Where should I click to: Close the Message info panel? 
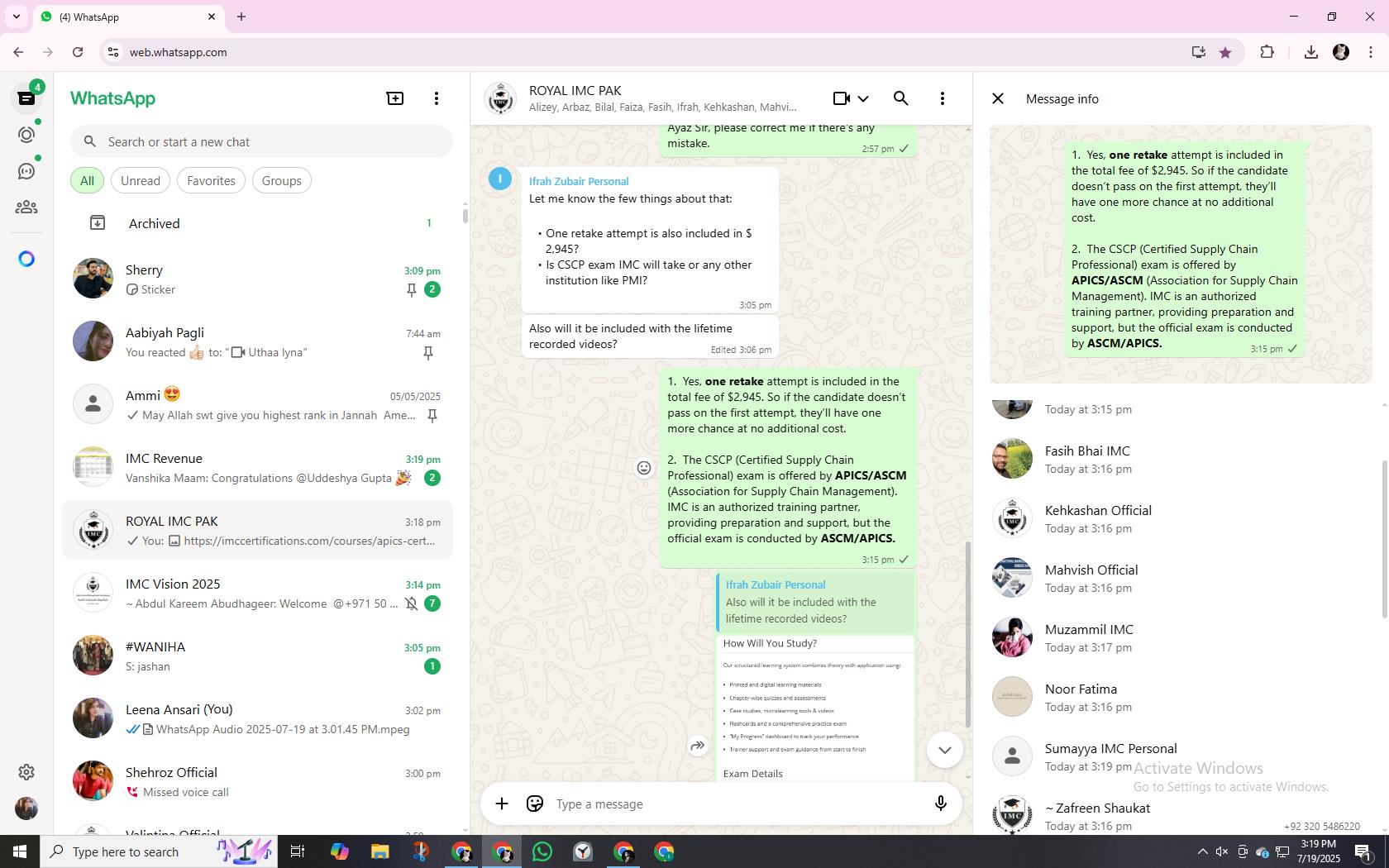click(998, 98)
